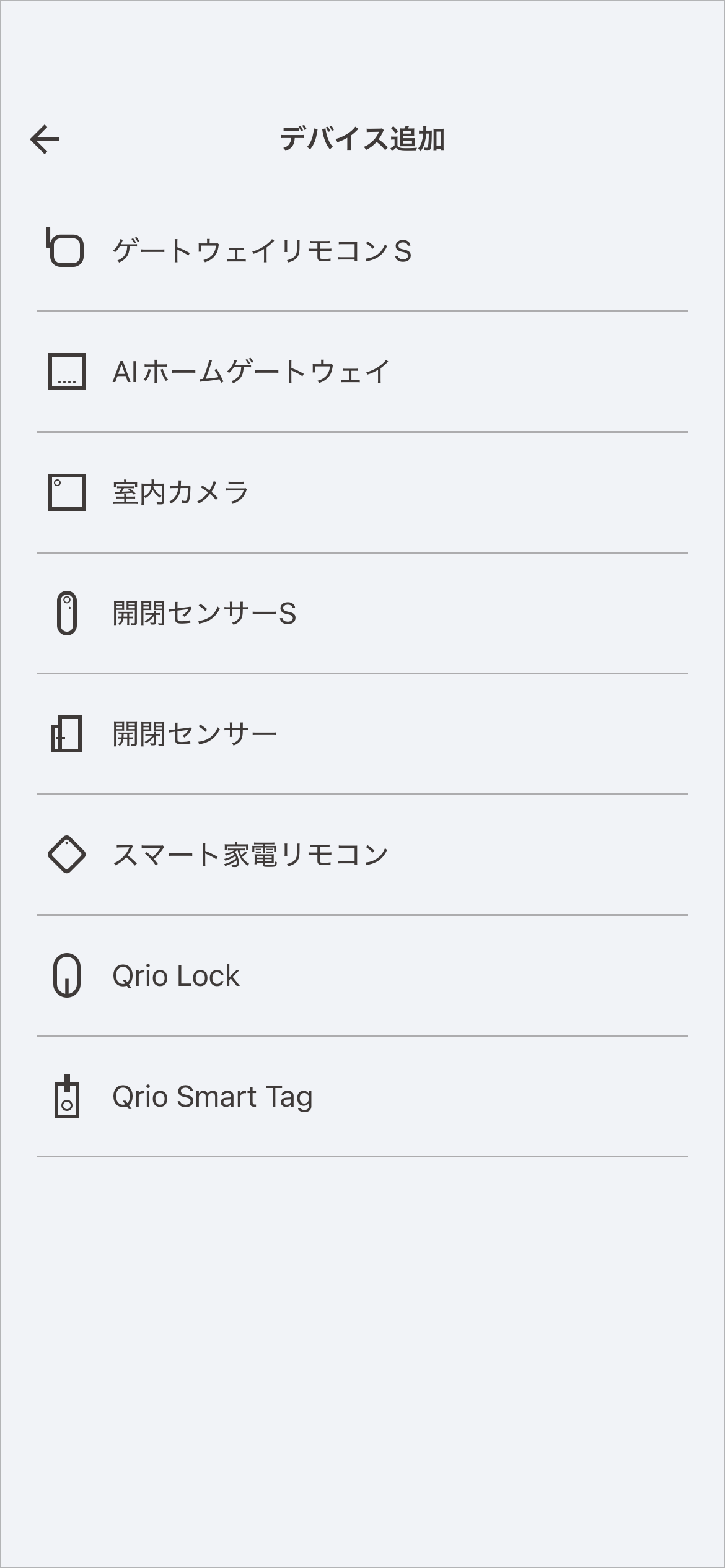Click the Qrio Lock icon
Image resolution: width=725 pixels, height=1568 pixels.
(66, 975)
